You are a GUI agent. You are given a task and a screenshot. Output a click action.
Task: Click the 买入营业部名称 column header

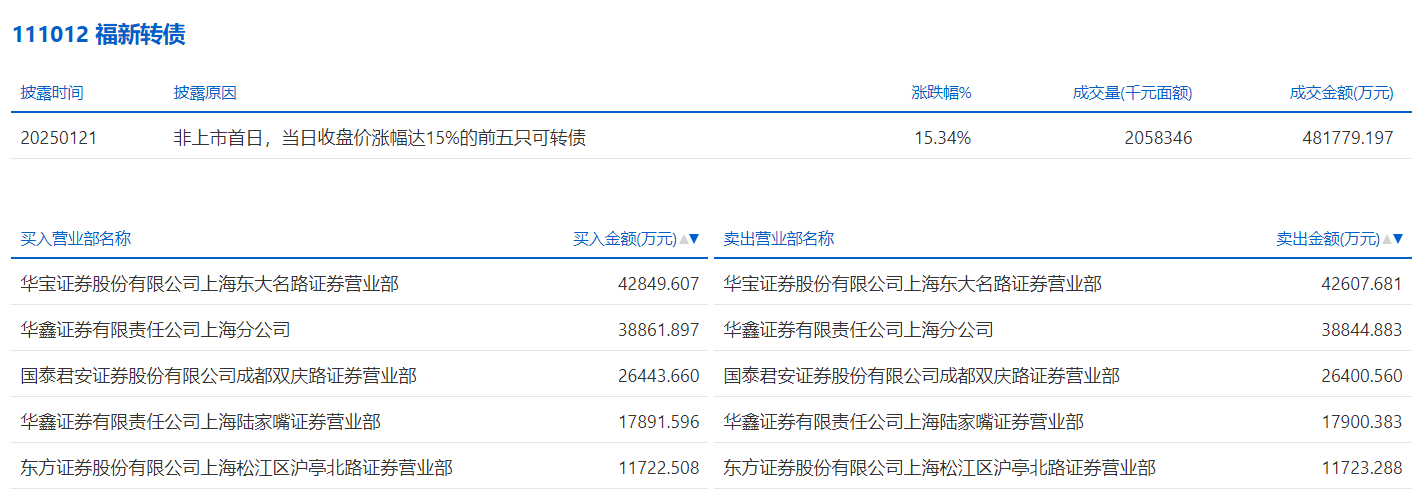click(x=76, y=239)
